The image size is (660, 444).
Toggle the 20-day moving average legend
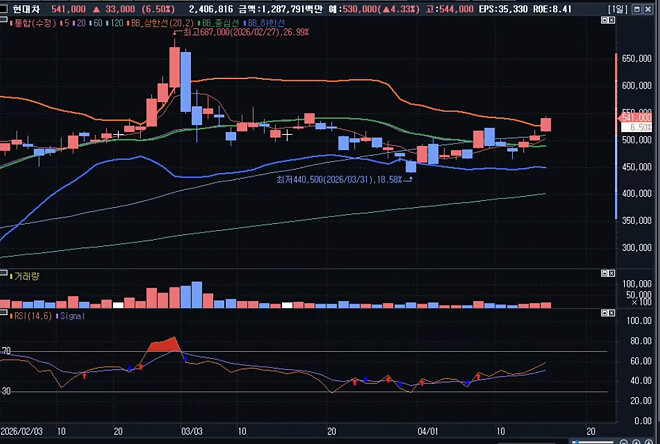79,21
